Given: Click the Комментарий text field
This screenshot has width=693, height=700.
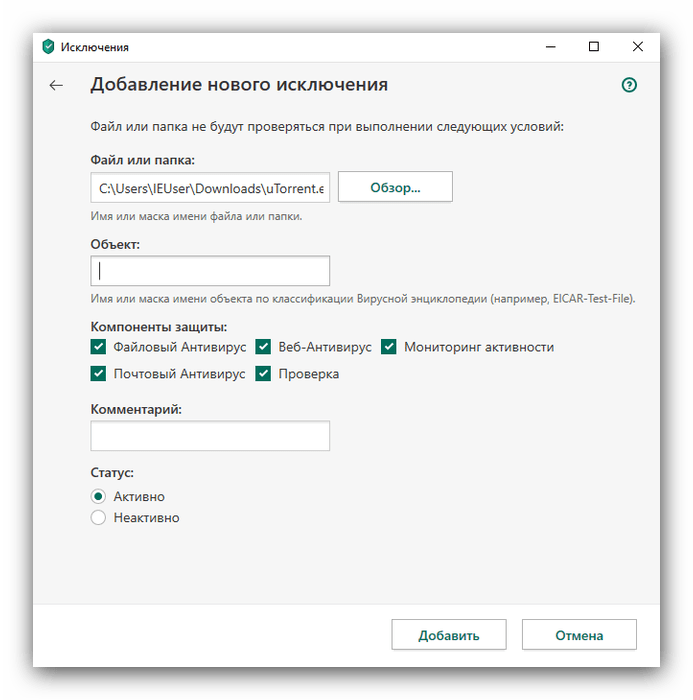Looking at the screenshot, I should click(210, 436).
